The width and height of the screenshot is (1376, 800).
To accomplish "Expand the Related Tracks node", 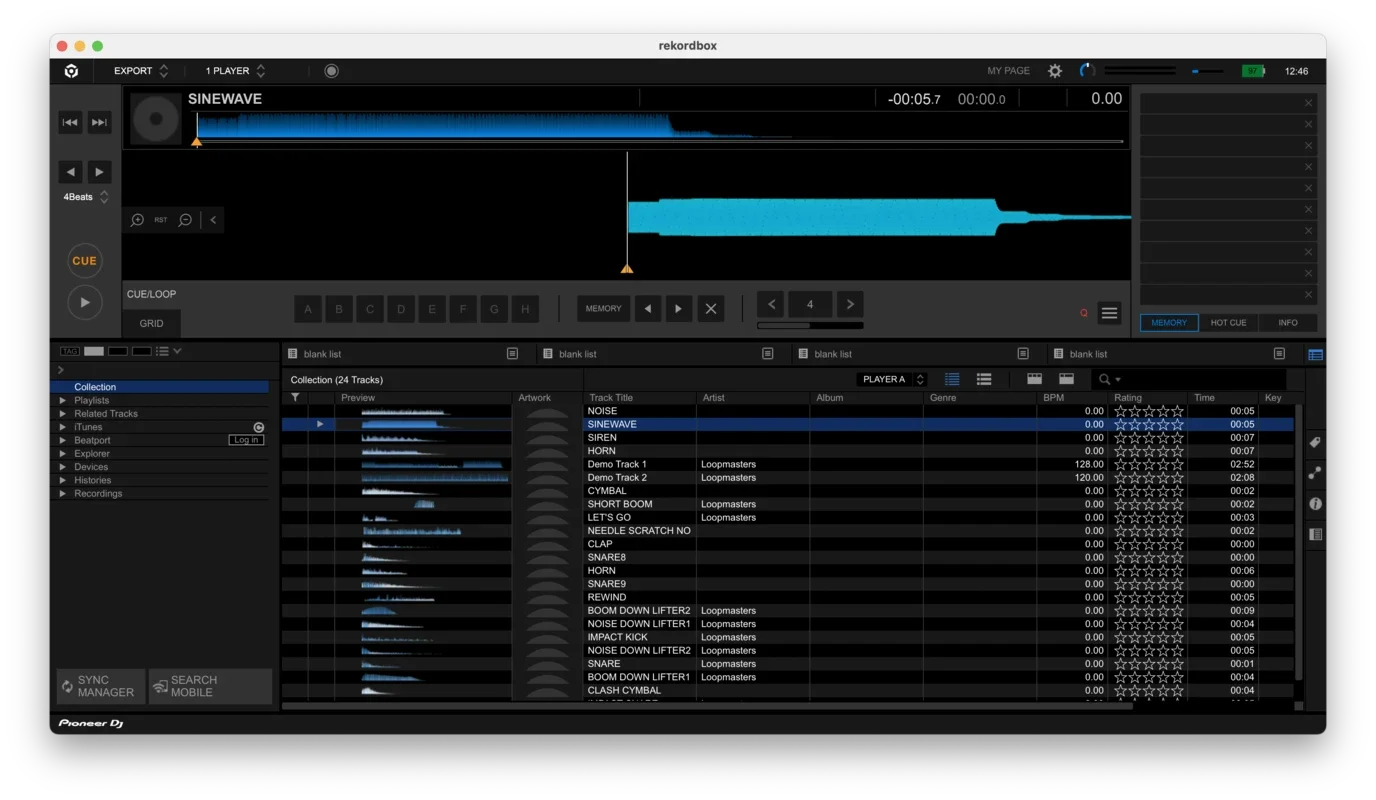I will point(63,413).
